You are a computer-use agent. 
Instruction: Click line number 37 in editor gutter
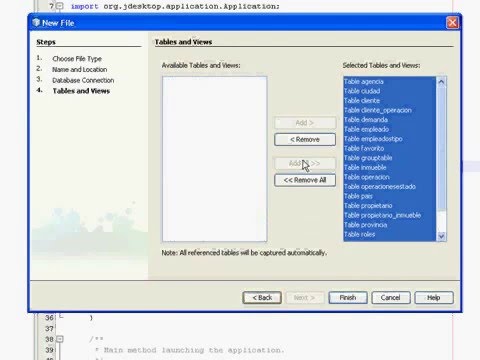coord(49,329)
